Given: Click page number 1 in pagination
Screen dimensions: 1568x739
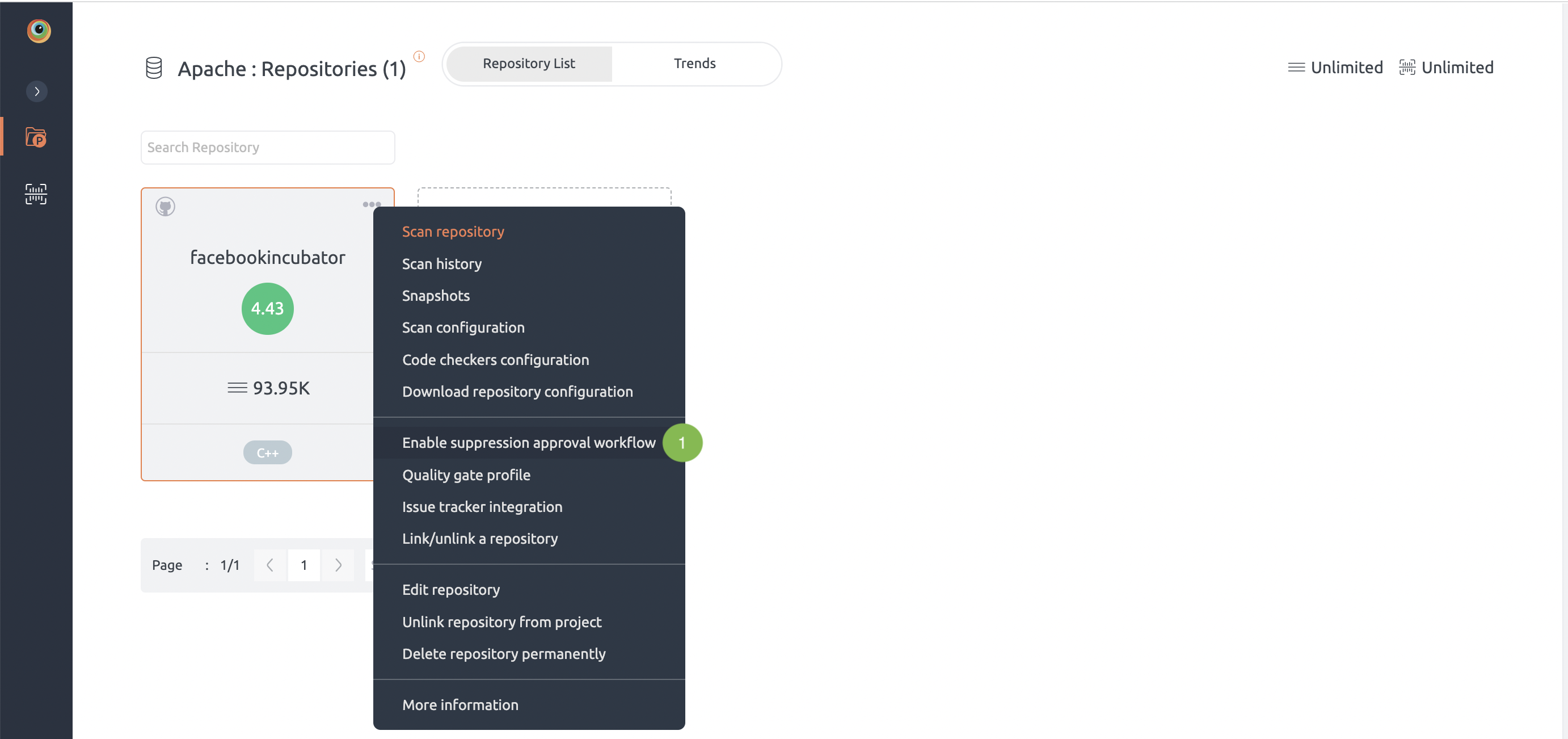Looking at the screenshot, I should 305,565.
